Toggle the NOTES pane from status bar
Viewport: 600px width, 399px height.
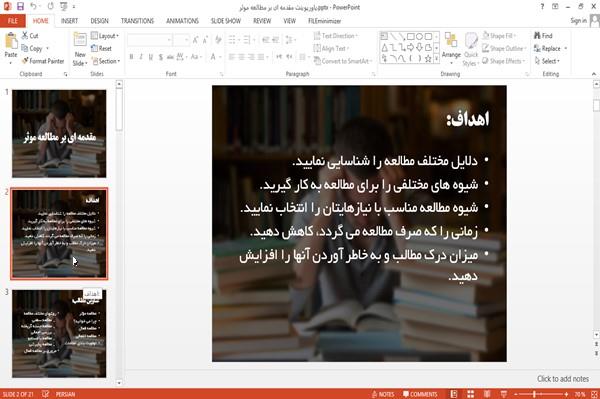(383, 394)
